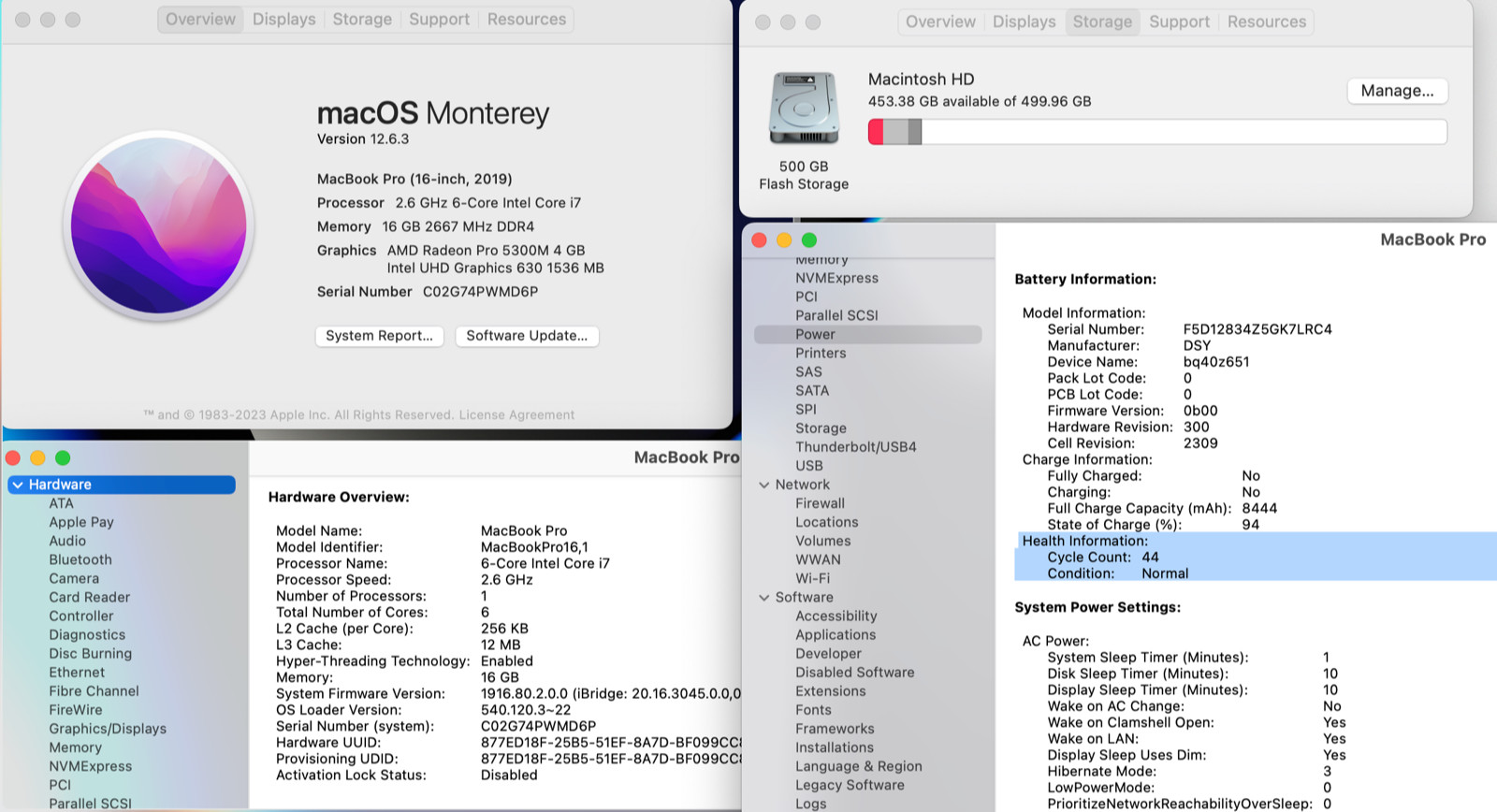The image size is (1497, 812).
Task: Switch to Overview tab in Macintosh HD window
Action: click(940, 22)
